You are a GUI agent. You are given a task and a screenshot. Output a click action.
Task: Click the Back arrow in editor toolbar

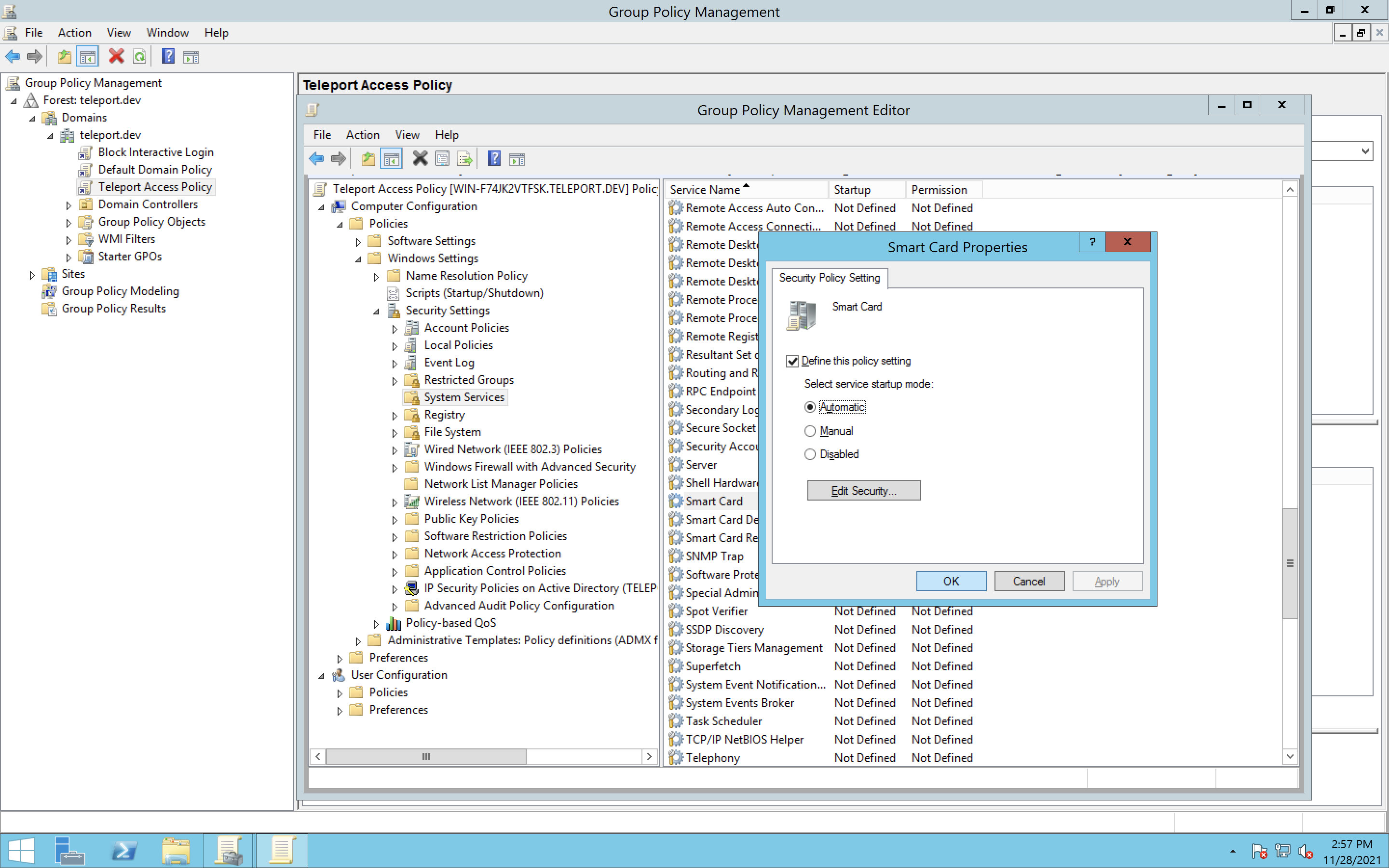pyautogui.click(x=316, y=159)
